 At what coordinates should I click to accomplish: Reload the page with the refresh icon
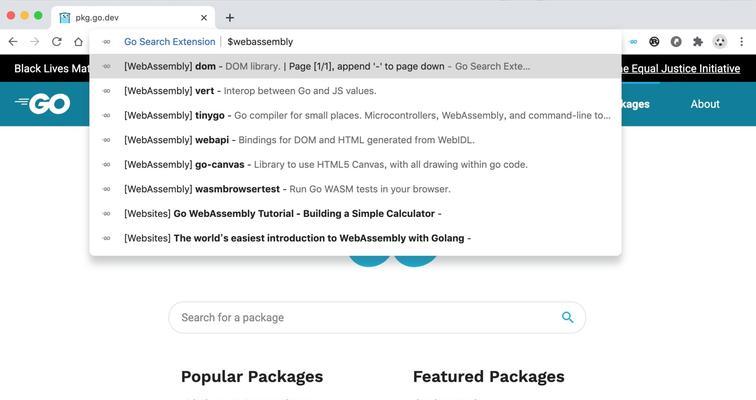[56, 42]
